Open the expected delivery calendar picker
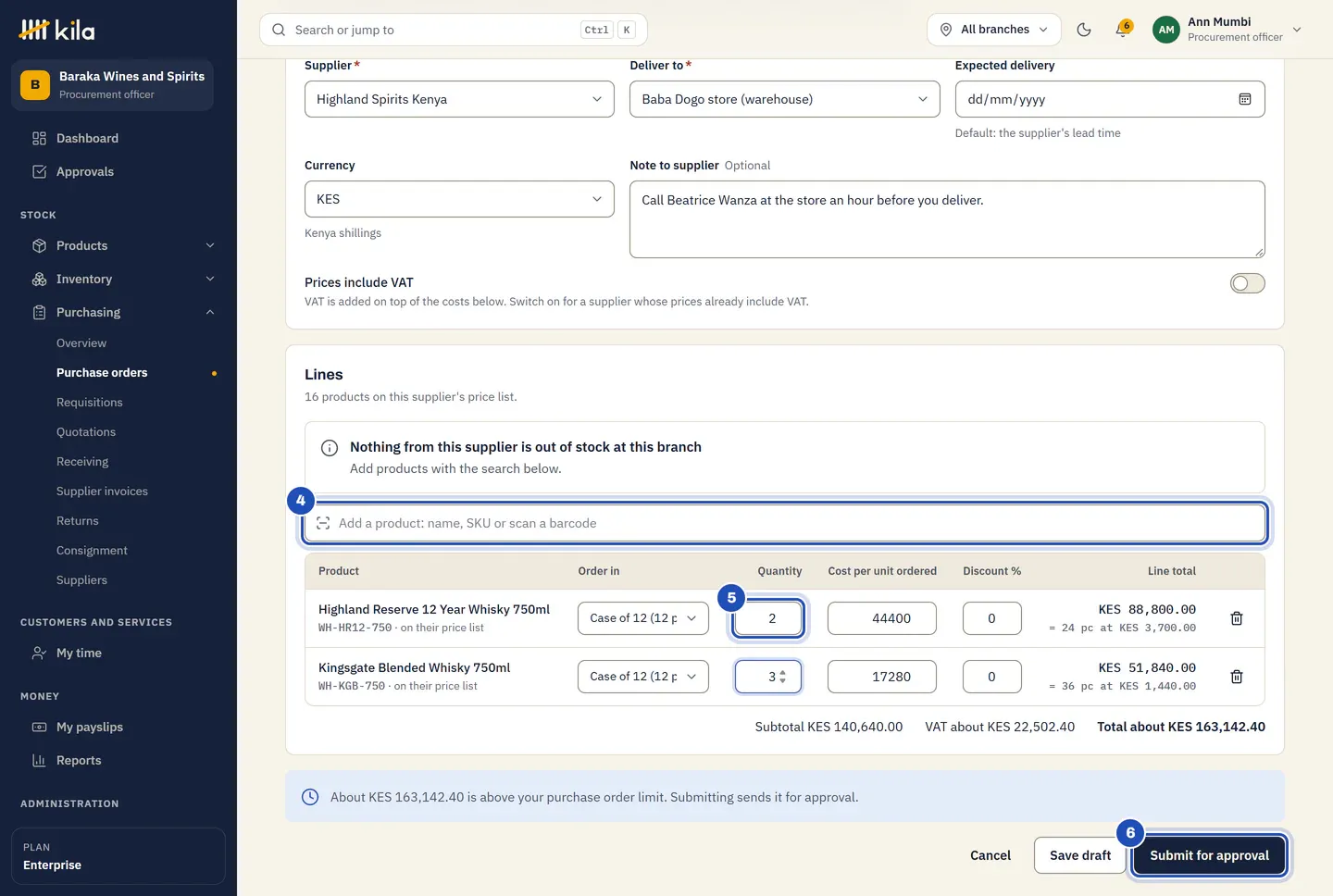The image size is (1333, 896). 1245,99
